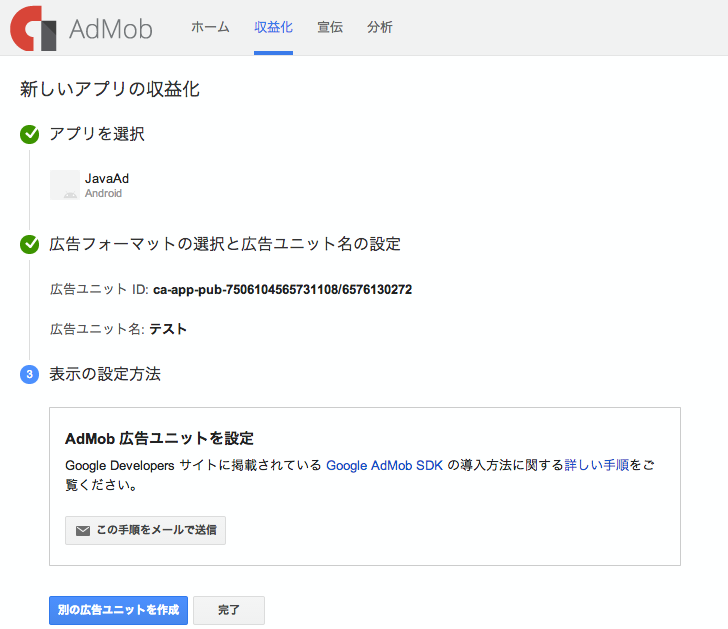Click the 新しいアプリの収益化 page title
The height and width of the screenshot is (629, 728).
(x=110, y=89)
